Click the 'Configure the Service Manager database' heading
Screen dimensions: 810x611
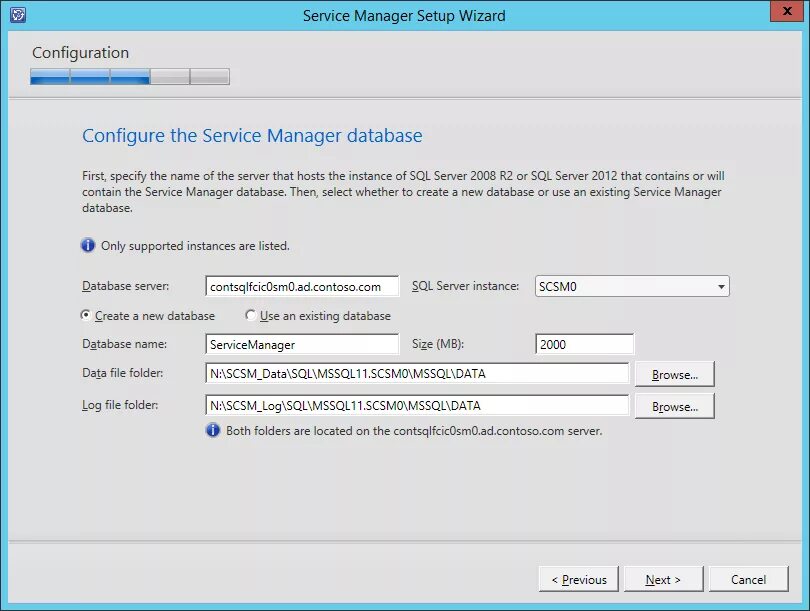(252, 136)
